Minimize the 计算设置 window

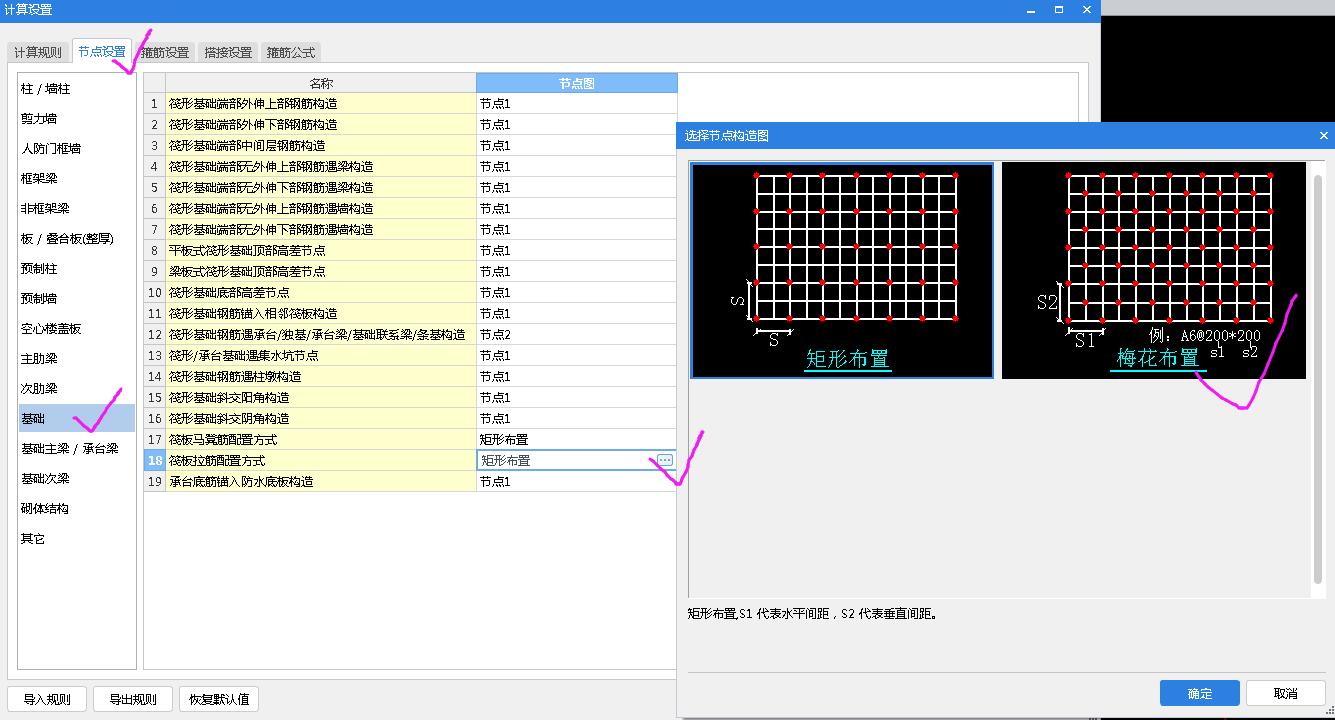[1031, 10]
